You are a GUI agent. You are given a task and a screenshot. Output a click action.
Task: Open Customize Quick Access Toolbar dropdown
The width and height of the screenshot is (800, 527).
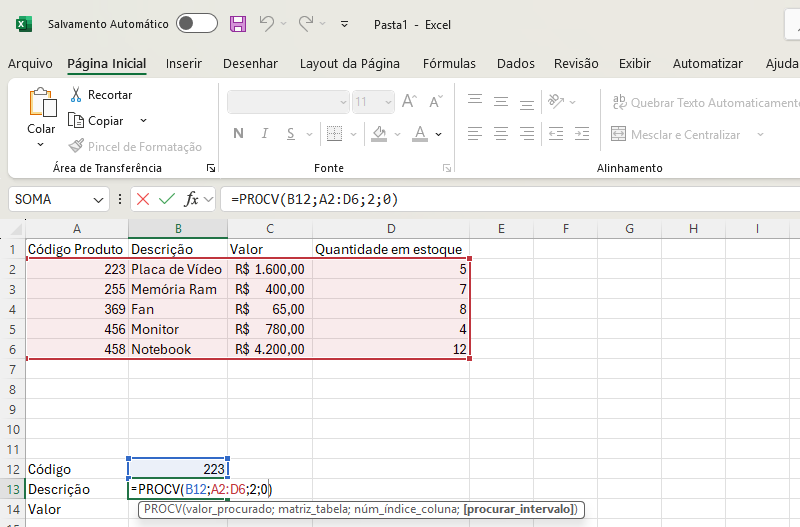pos(344,24)
